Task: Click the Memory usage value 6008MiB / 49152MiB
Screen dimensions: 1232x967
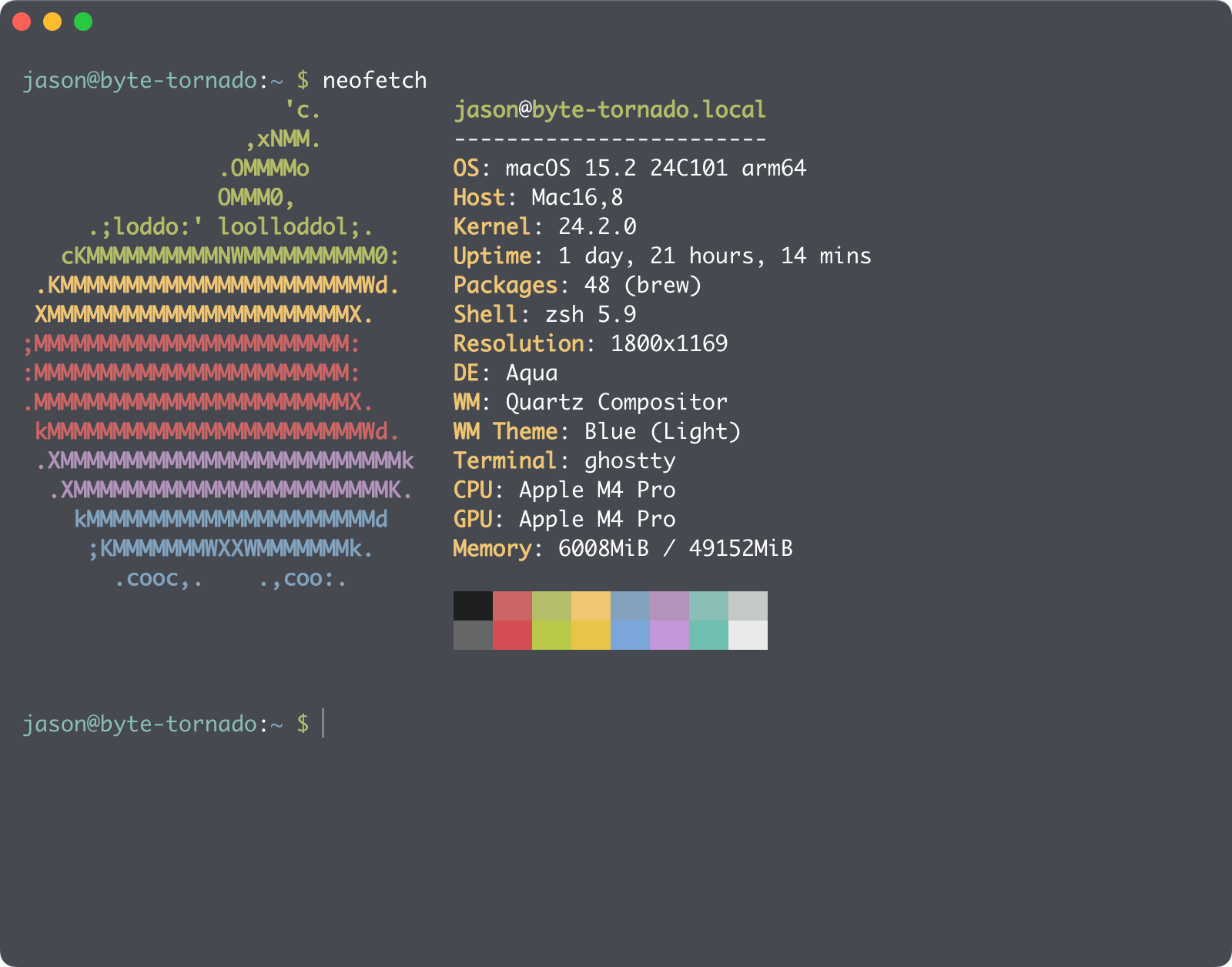Action: (x=675, y=548)
